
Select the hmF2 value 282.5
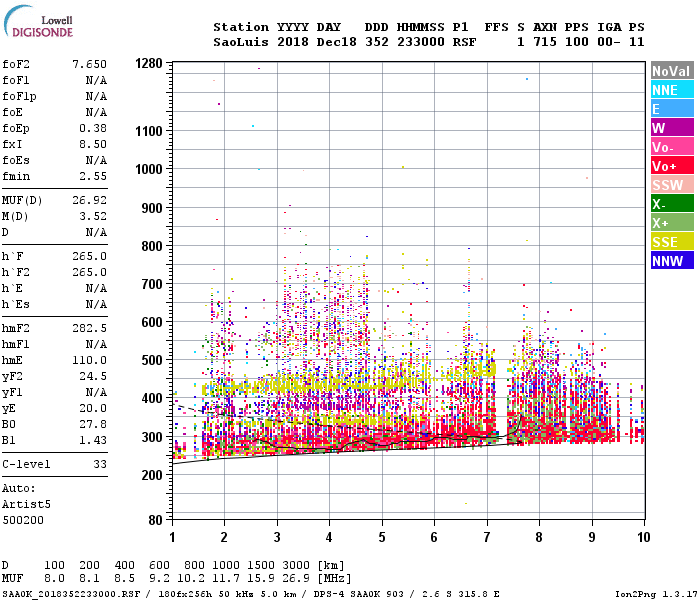(89, 328)
